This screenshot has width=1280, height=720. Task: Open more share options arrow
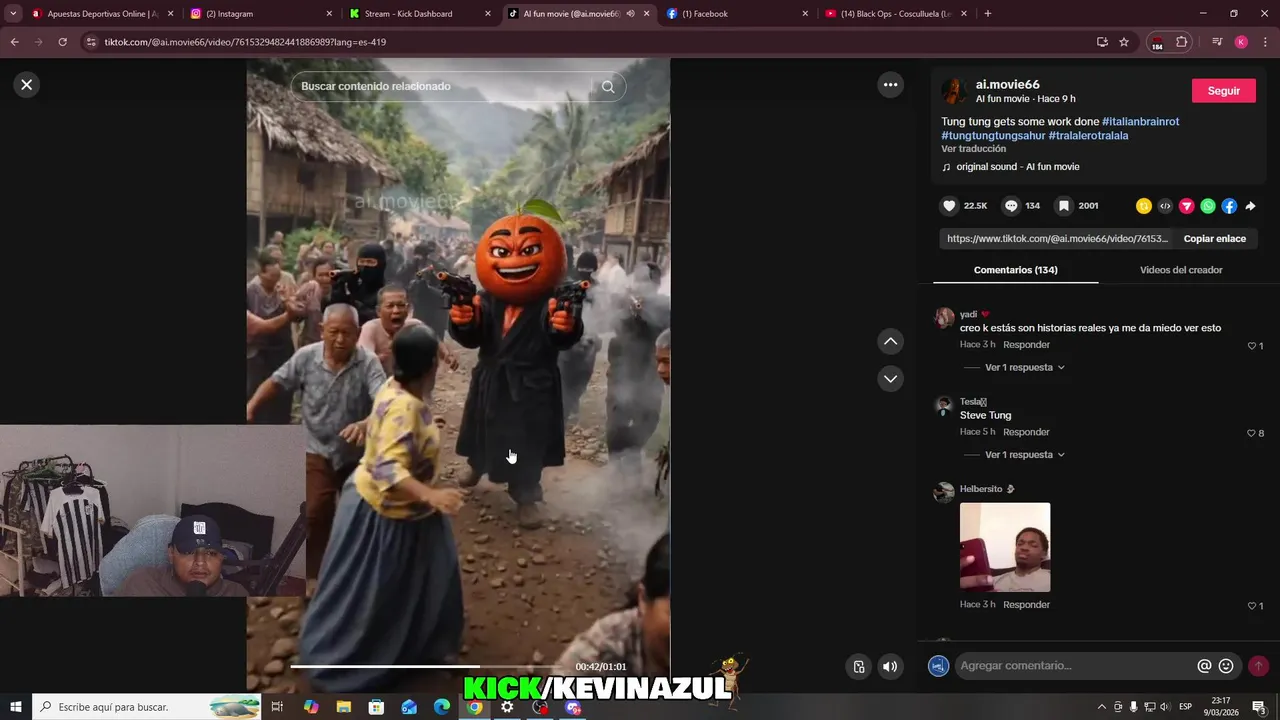(1250, 206)
